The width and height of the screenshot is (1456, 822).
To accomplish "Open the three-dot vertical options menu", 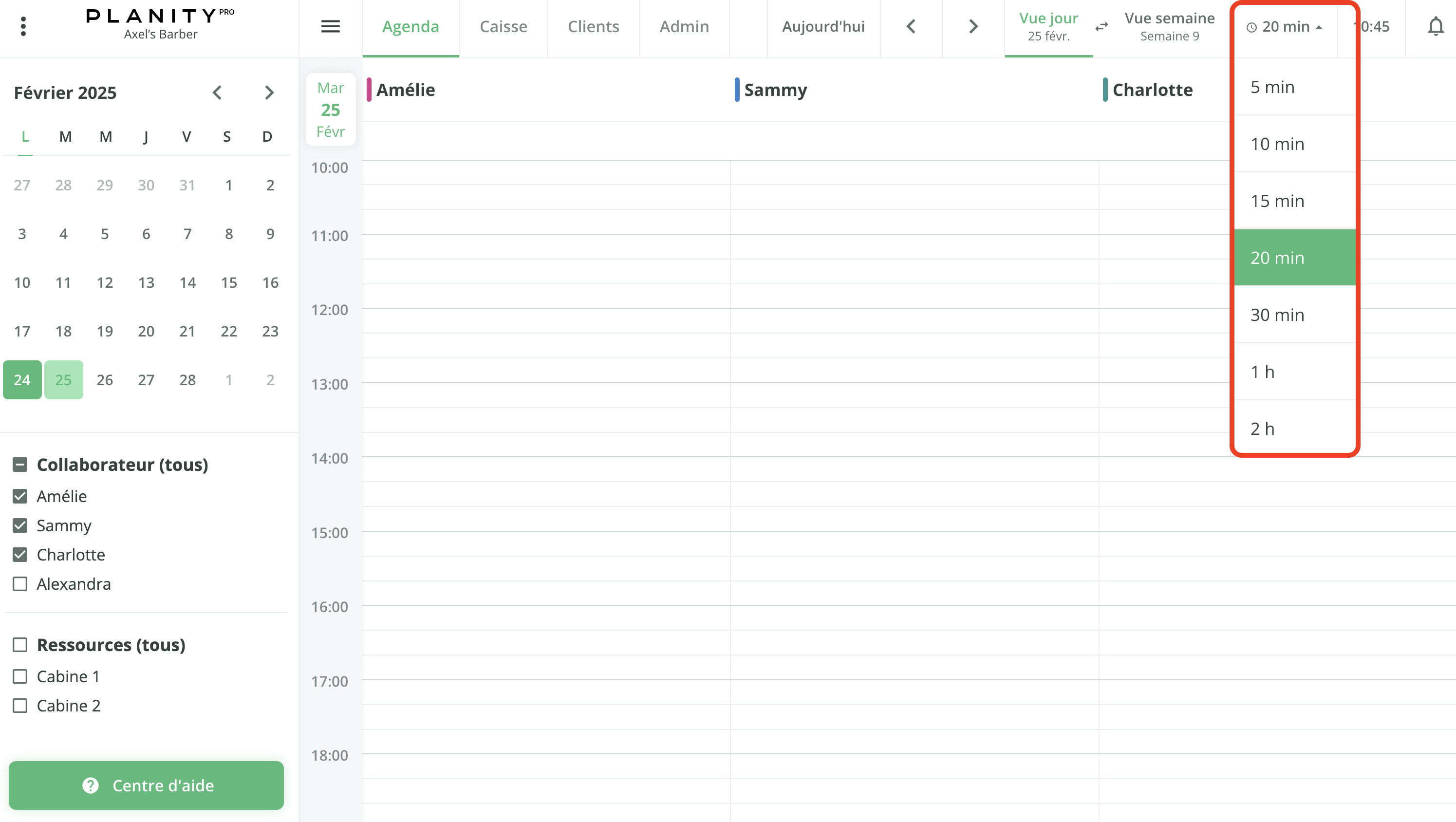I will (23, 26).
